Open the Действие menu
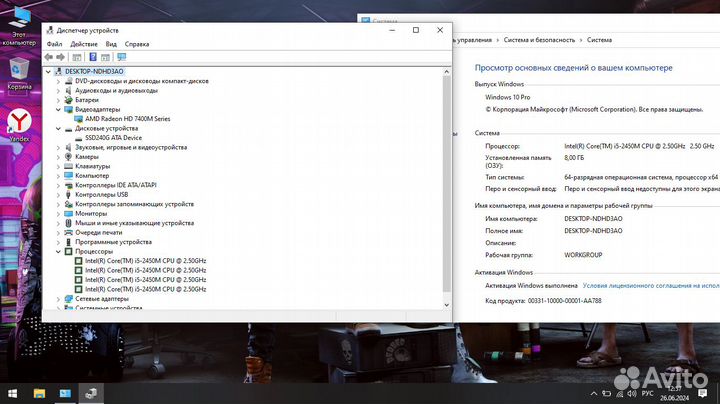The image size is (720, 404). pyautogui.click(x=84, y=44)
